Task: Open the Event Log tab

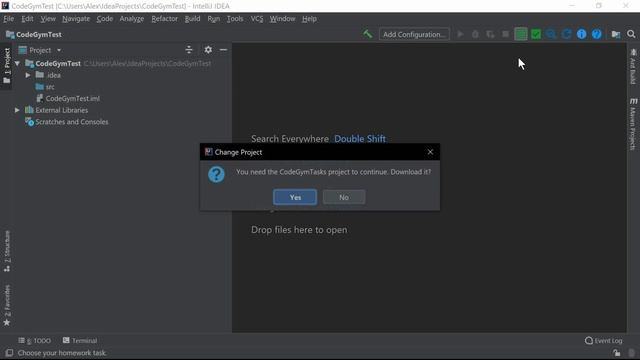Action: coord(604,340)
